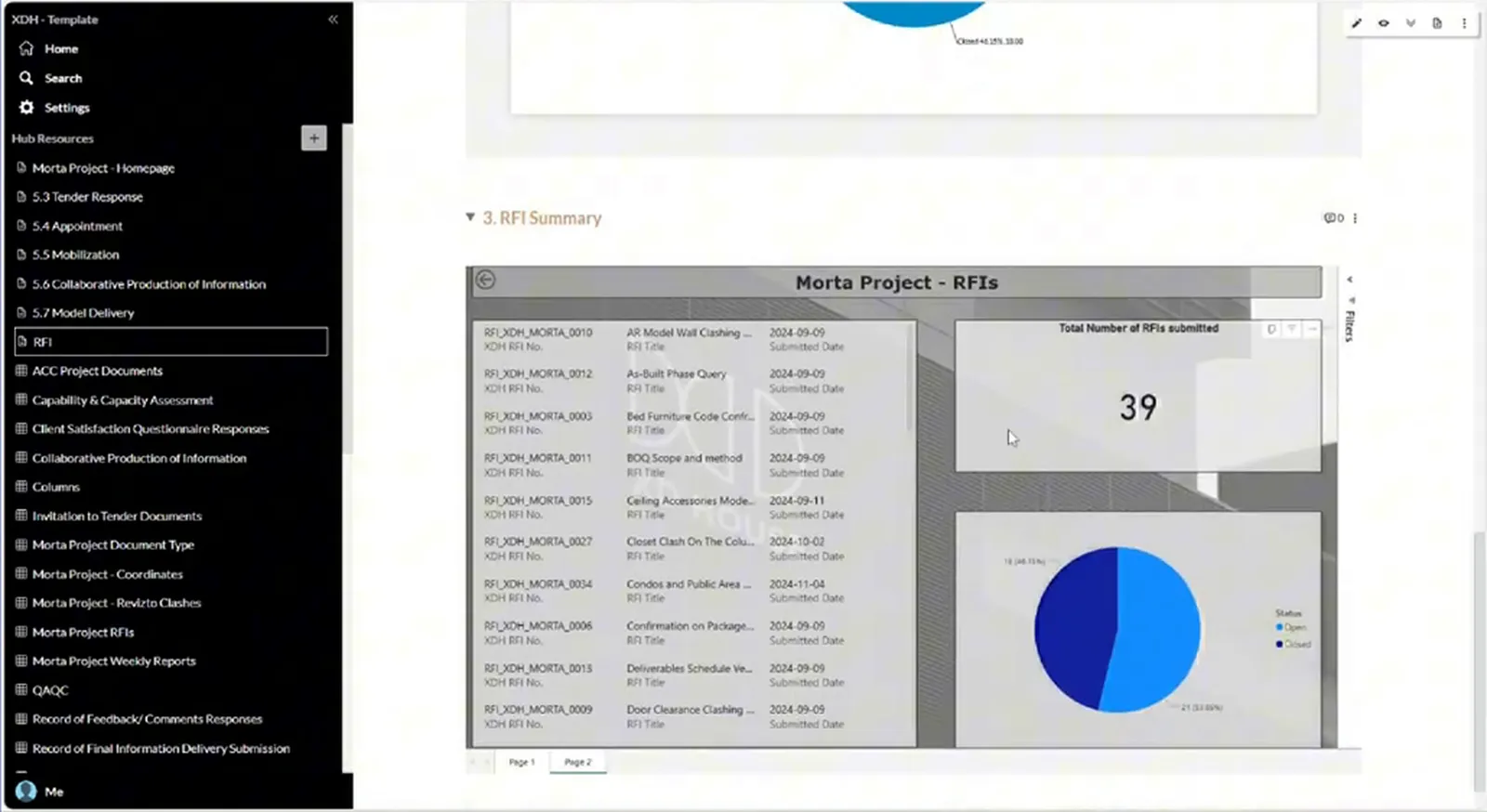Add a new Hub Resource with plus button

[x=314, y=138]
